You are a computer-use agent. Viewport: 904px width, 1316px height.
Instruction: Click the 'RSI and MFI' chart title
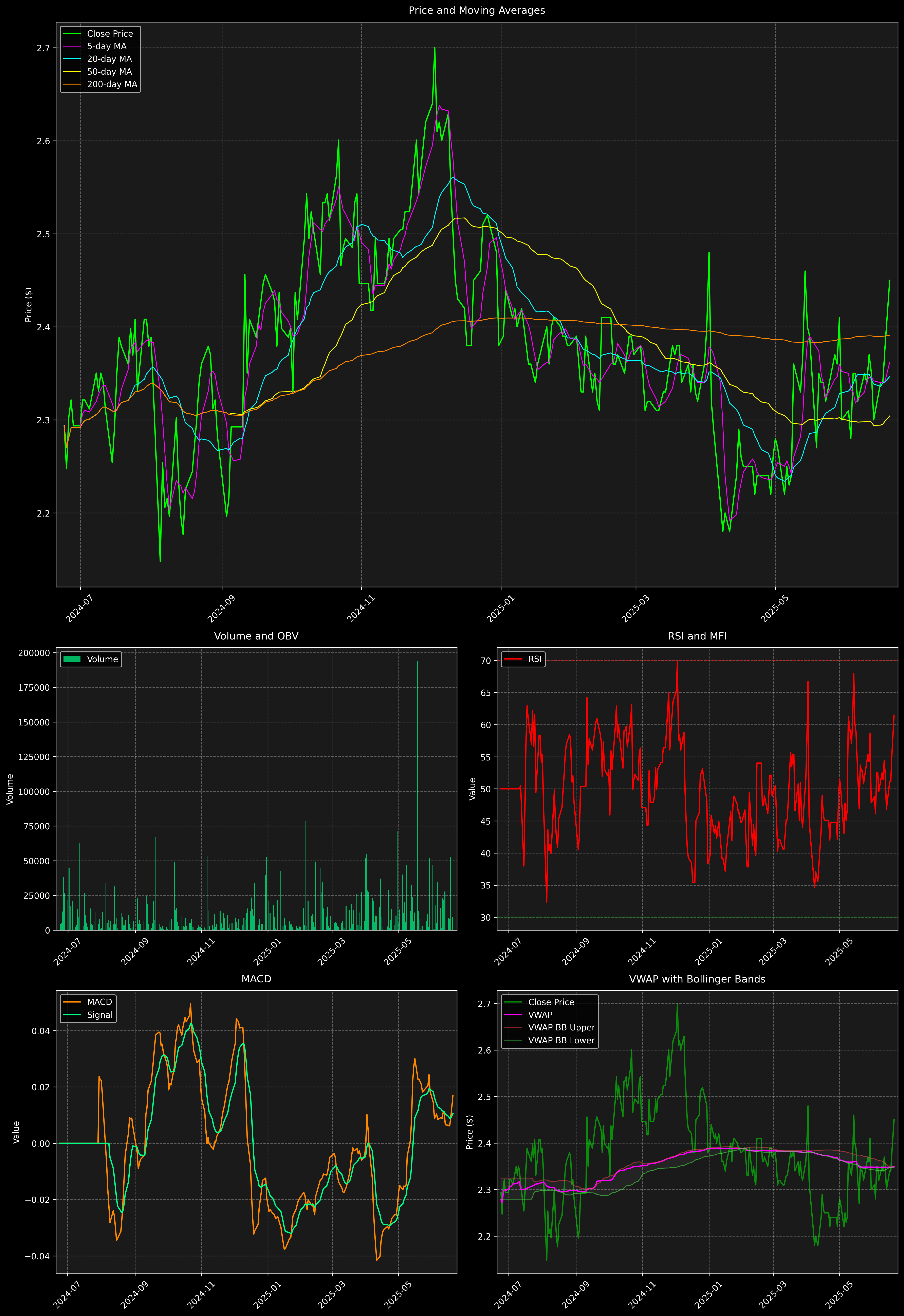coord(697,636)
